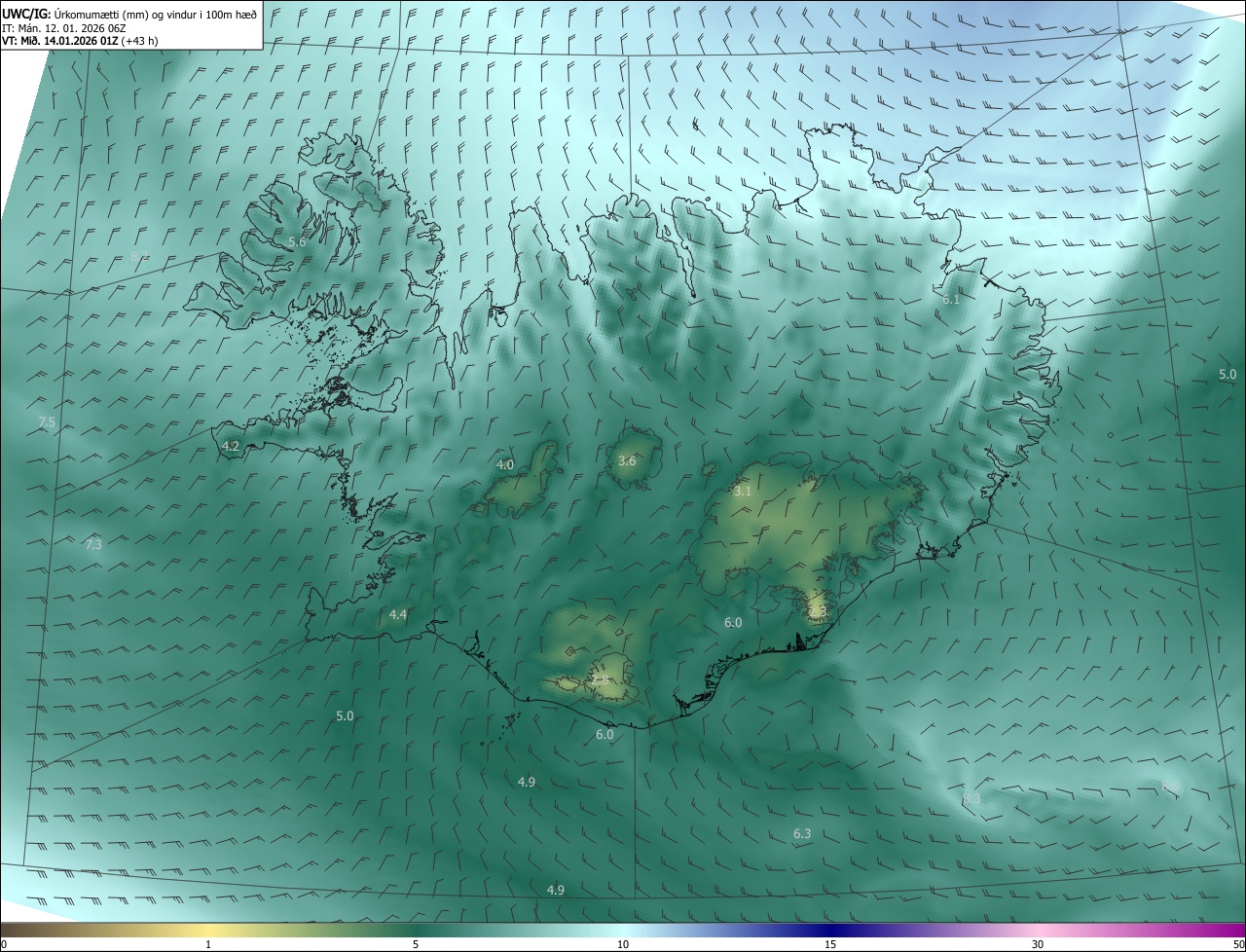Click the 5.0 value southwest of Reykjanes
1246x952 pixels.
coord(345,716)
